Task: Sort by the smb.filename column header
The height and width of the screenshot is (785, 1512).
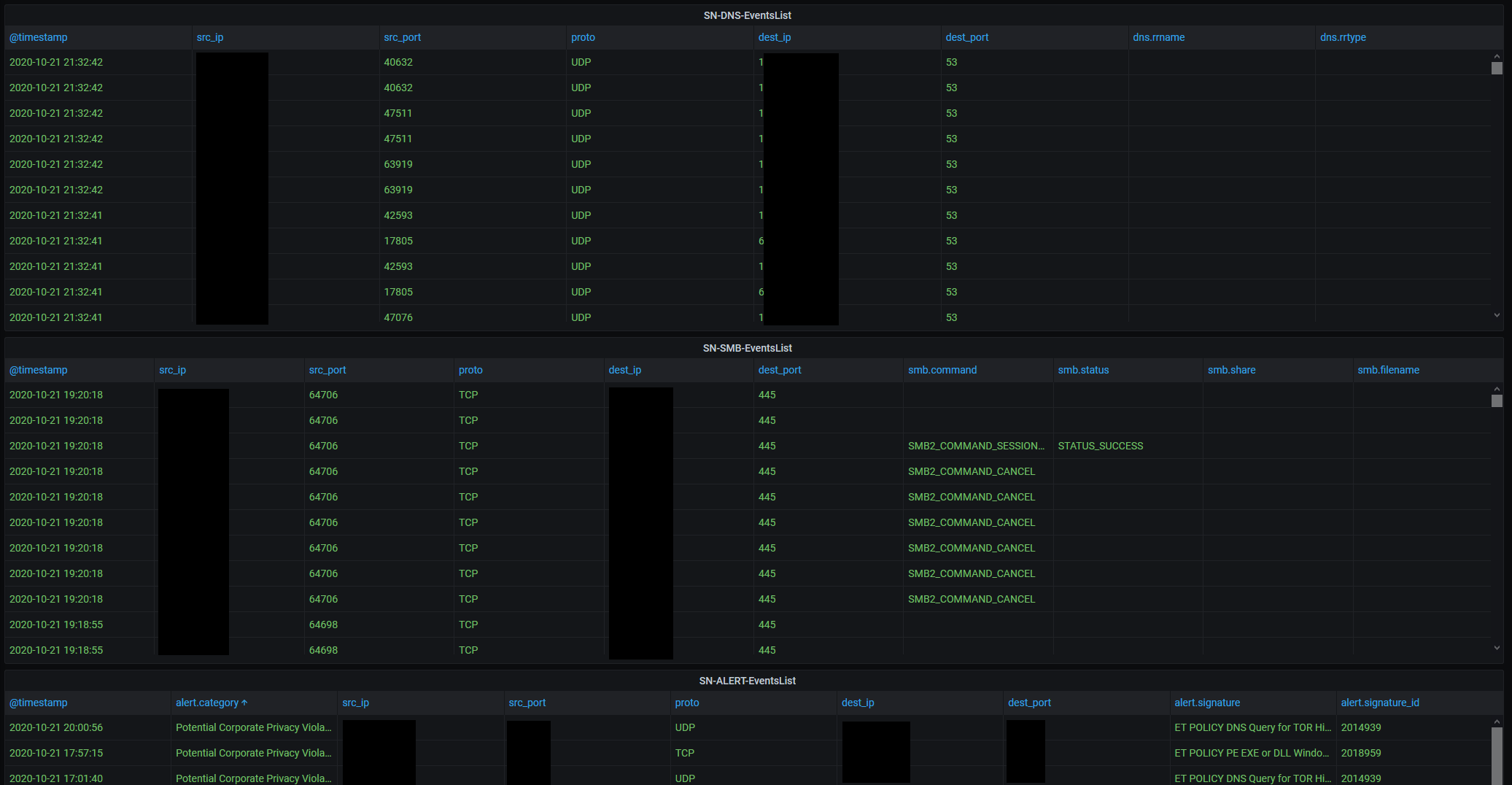Action: coord(1388,370)
